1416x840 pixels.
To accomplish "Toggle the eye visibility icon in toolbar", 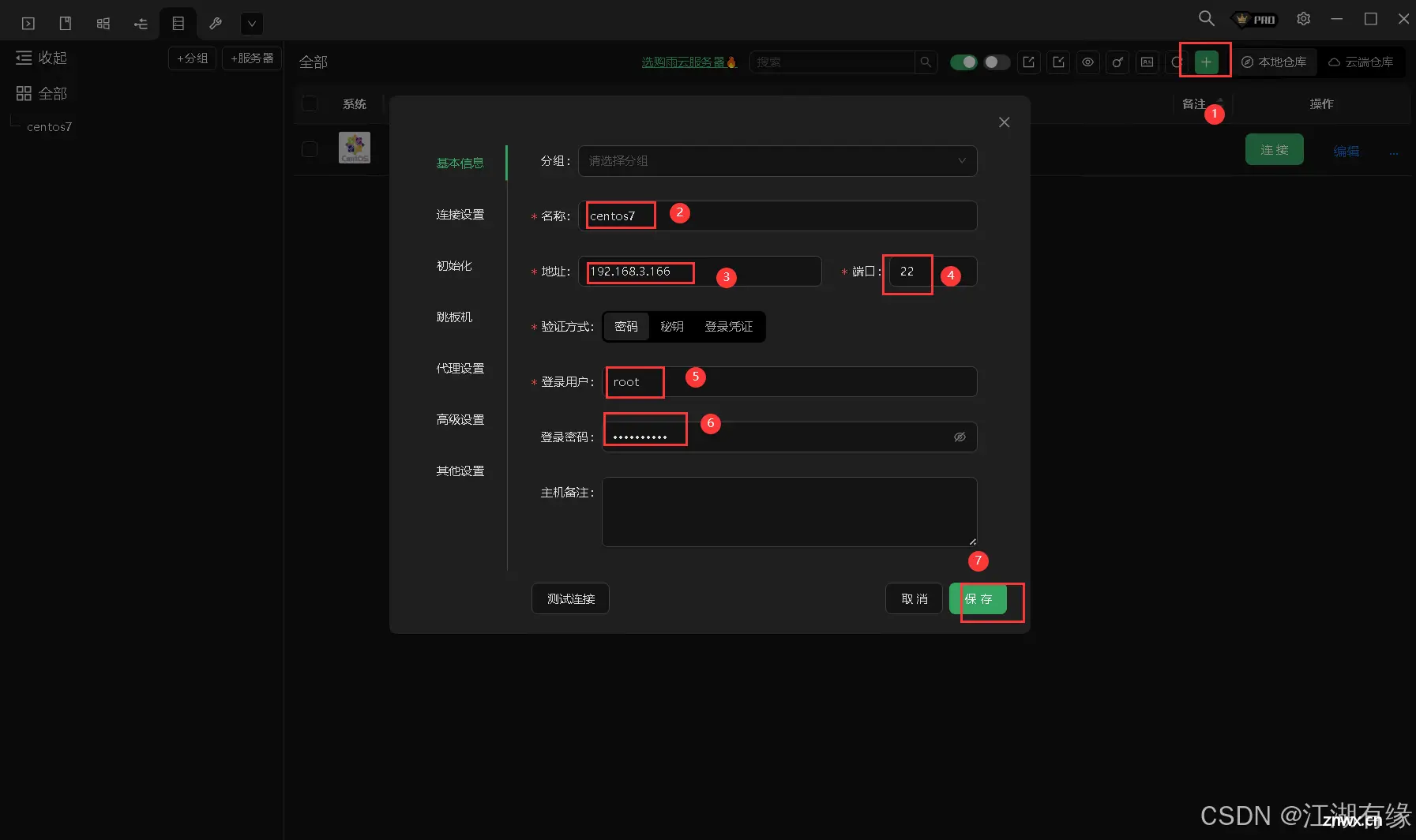I will pos(1087,62).
